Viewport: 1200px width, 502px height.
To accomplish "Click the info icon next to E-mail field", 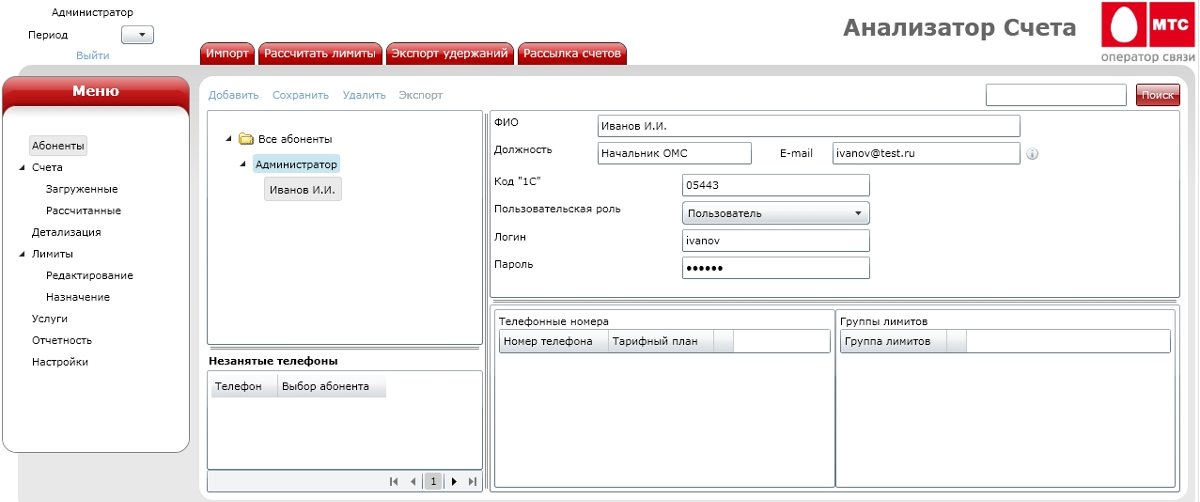I will (x=1033, y=154).
